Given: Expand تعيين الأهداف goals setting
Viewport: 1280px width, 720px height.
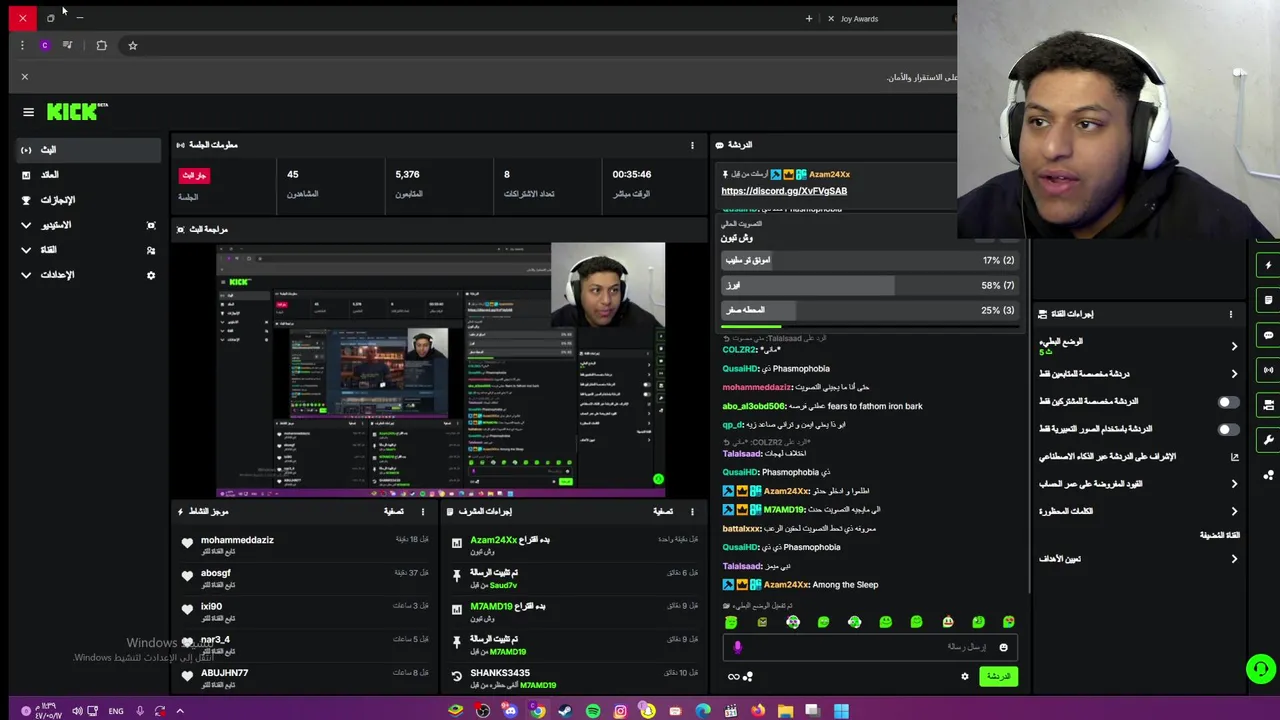Looking at the screenshot, I should click(1138, 559).
